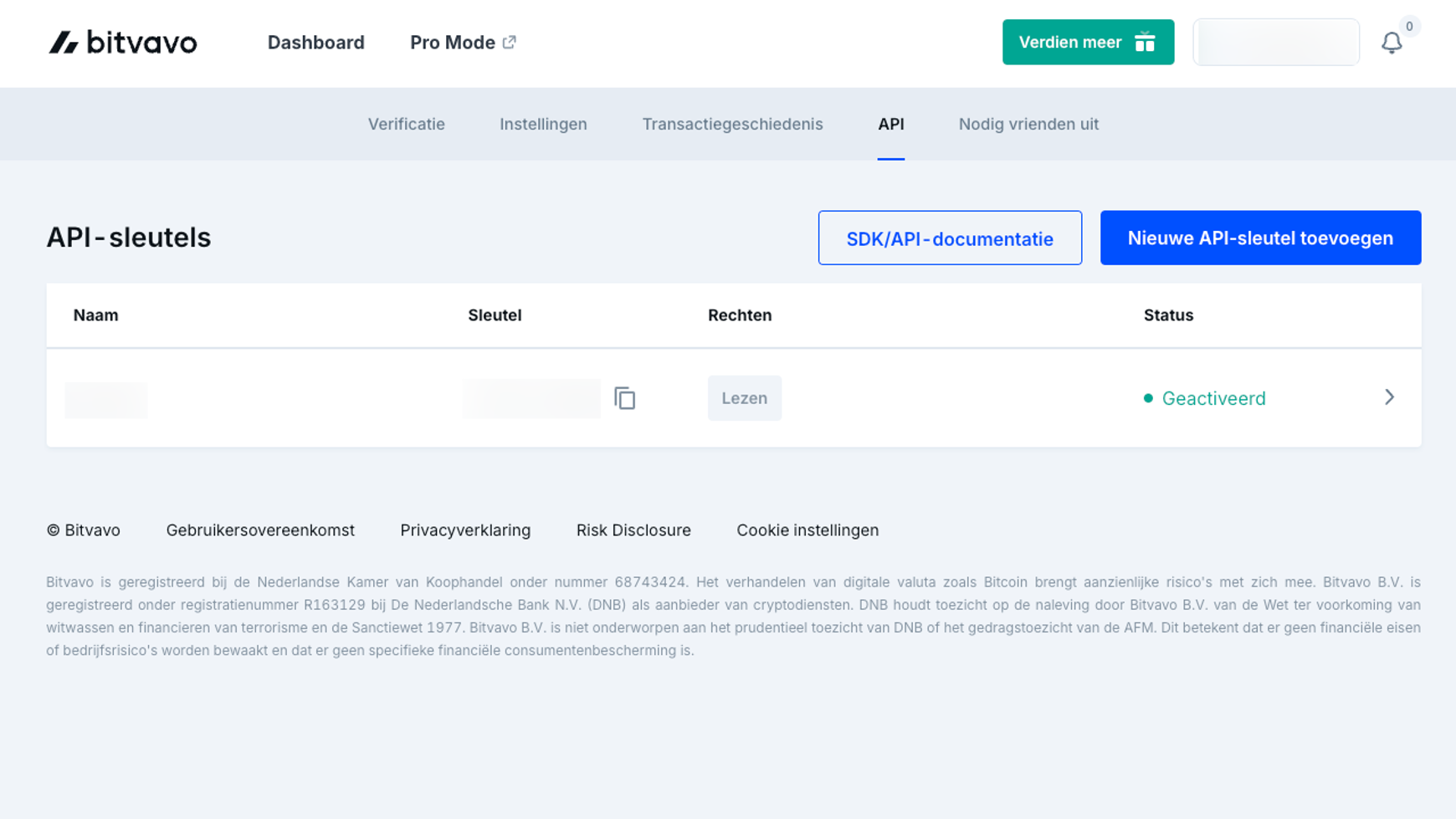Switch to the Verificatie tab
Viewport: 1456px width, 819px height.
pyautogui.click(x=406, y=124)
